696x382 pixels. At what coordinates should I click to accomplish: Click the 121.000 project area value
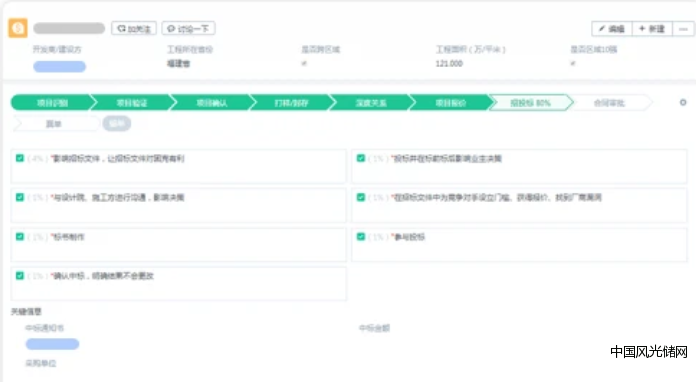pyautogui.click(x=449, y=63)
